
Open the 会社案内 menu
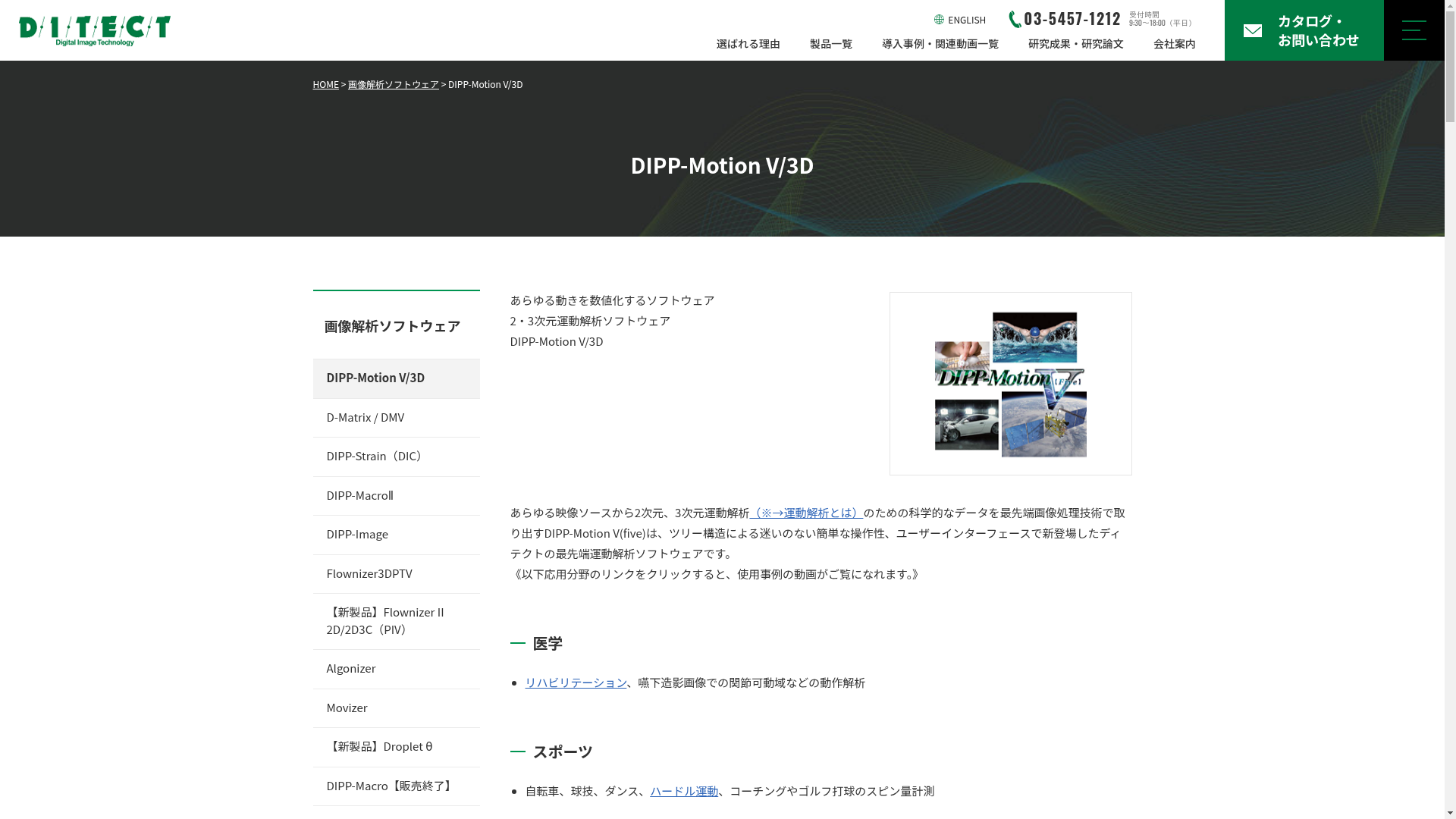coord(1174,44)
